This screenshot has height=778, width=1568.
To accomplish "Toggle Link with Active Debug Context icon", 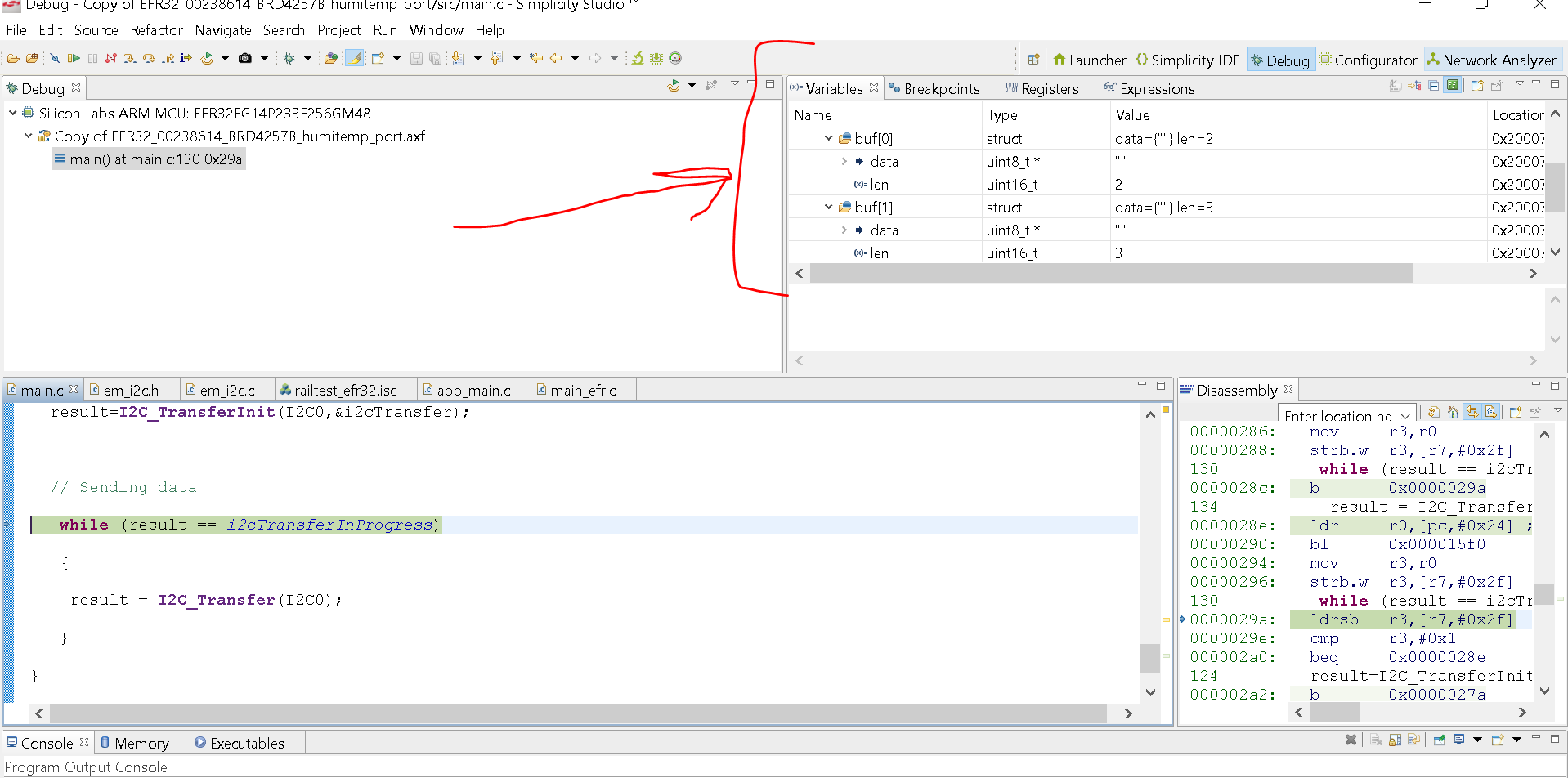I will [1472, 412].
